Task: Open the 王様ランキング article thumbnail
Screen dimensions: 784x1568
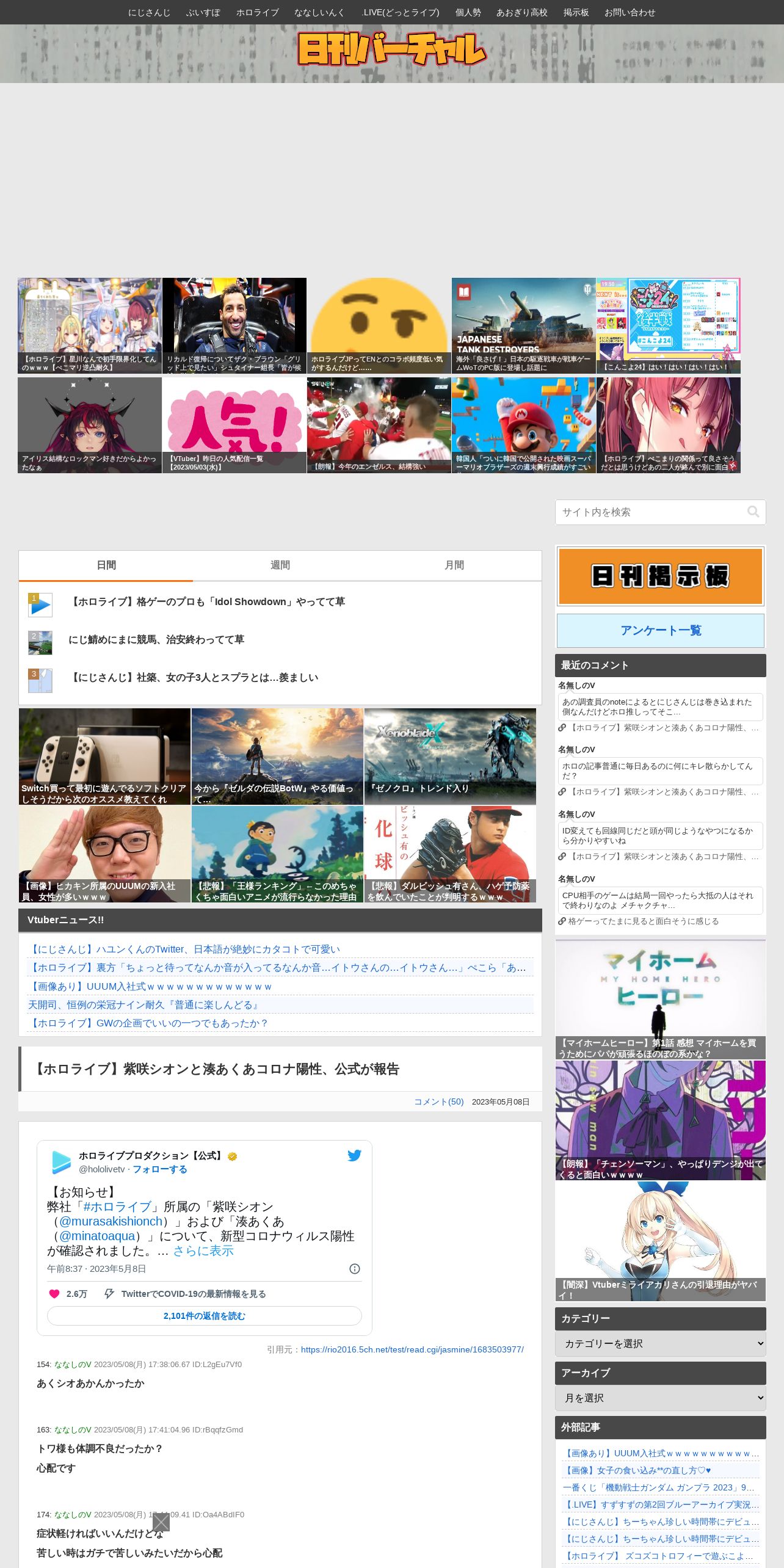Action: 277,854
